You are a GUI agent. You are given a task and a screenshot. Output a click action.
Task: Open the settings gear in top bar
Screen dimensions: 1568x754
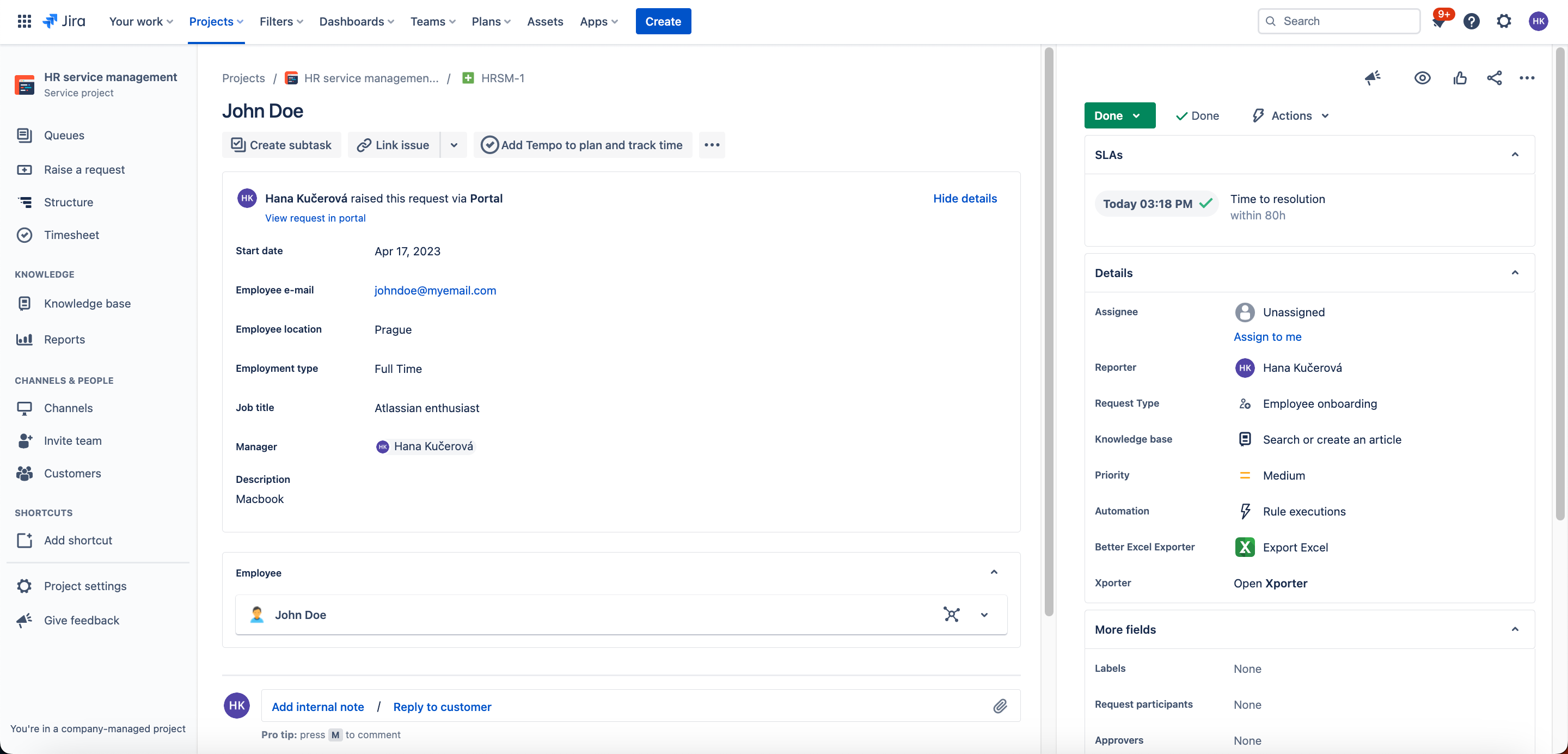click(x=1503, y=21)
